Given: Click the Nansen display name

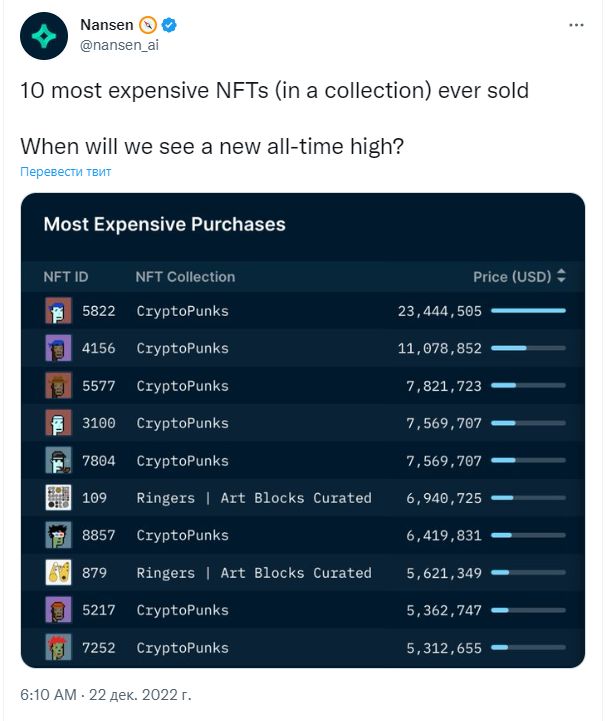Looking at the screenshot, I should coord(107,25).
